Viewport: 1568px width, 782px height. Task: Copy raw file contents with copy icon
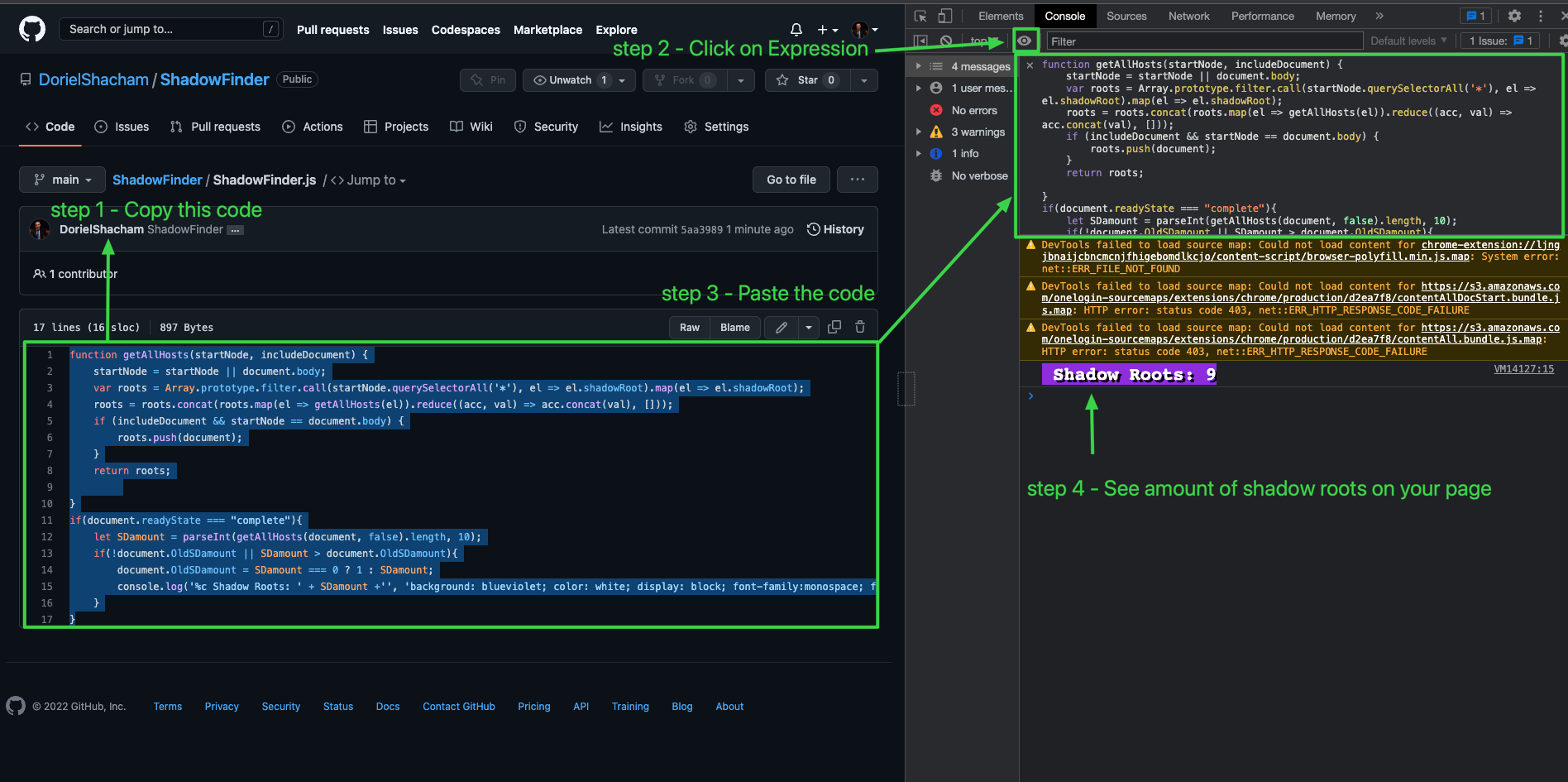(x=834, y=327)
